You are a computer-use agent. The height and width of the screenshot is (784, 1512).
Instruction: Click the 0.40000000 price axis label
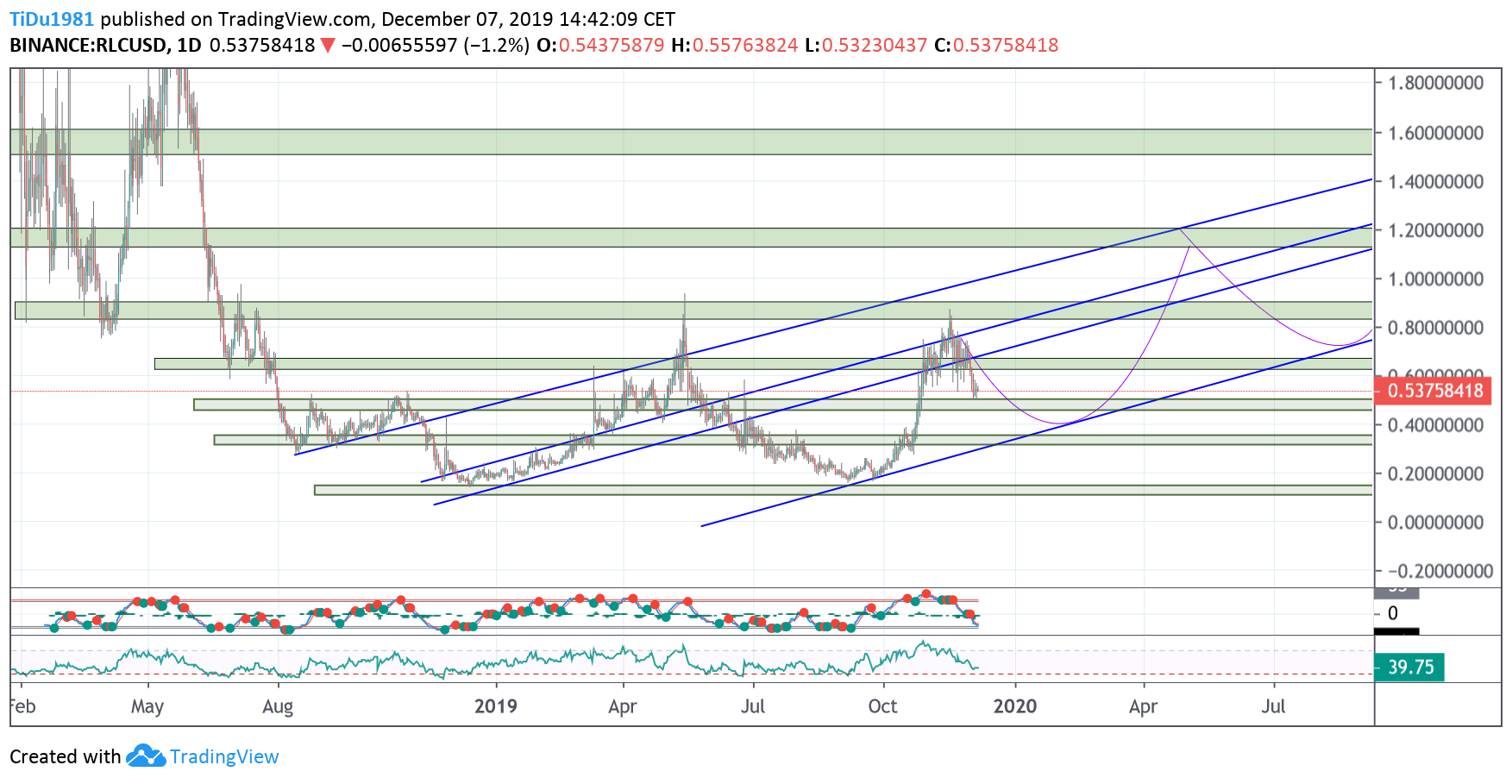coord(1435,425)
